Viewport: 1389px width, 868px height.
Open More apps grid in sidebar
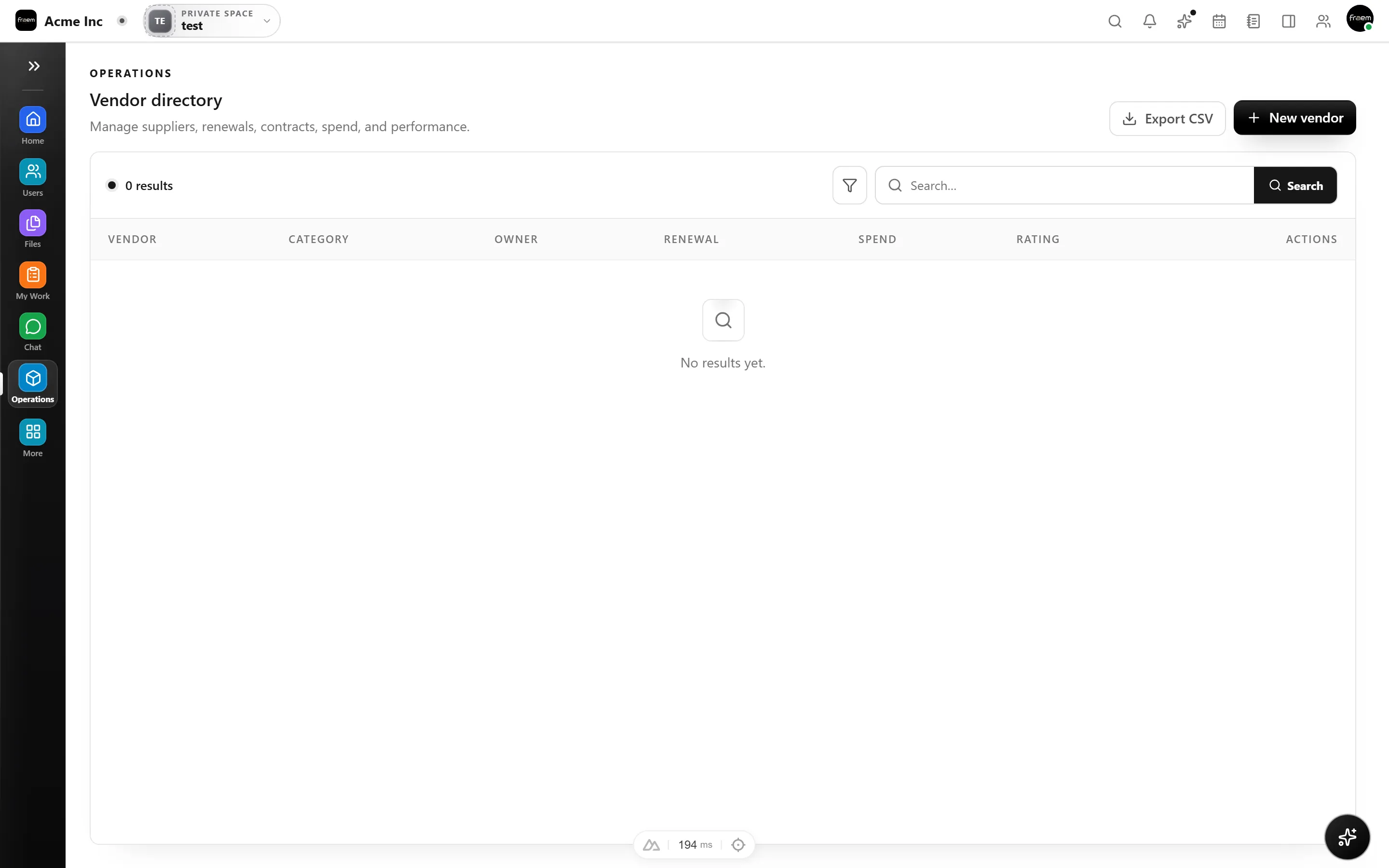(33, 438)
